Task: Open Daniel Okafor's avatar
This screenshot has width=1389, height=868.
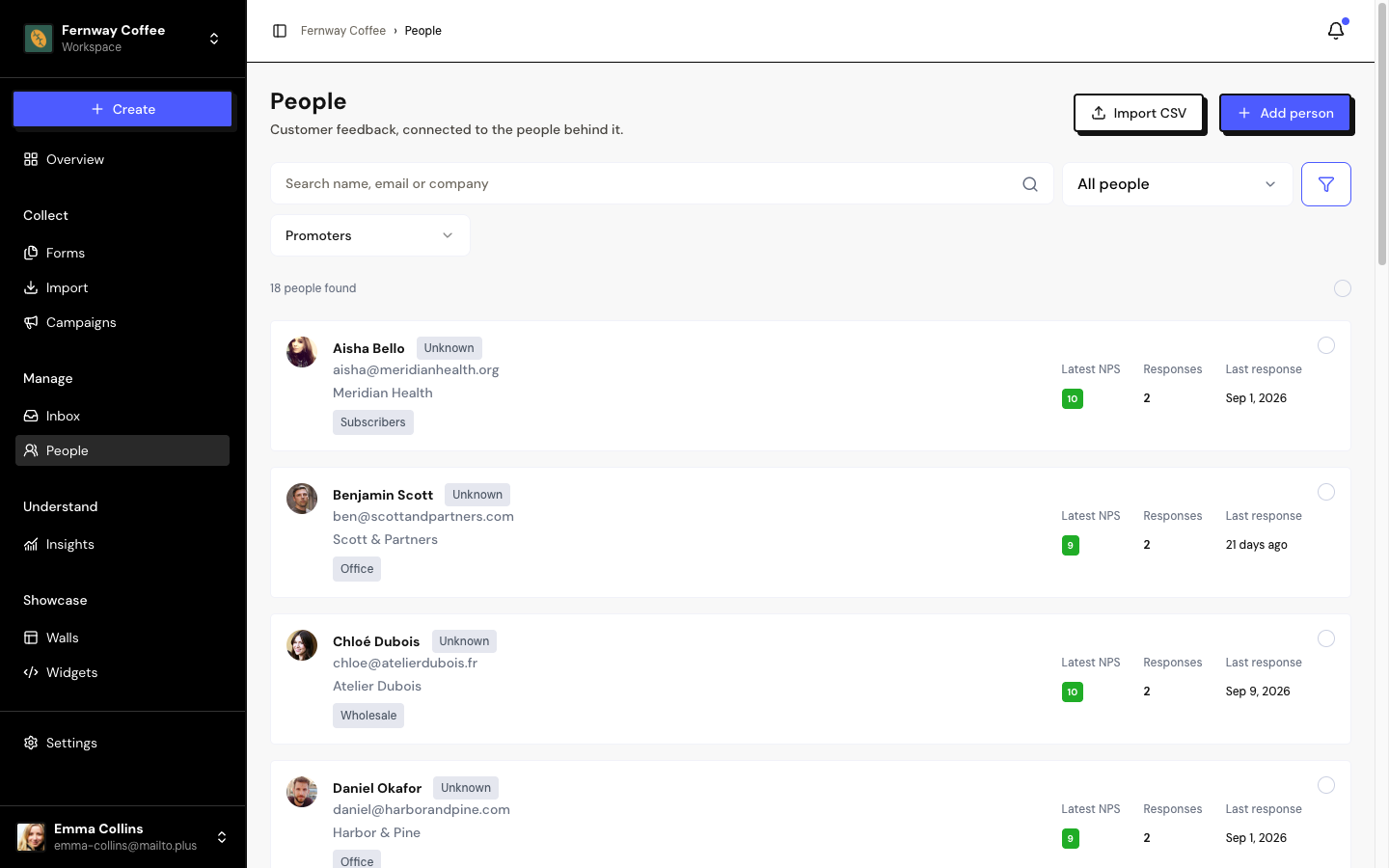Action: coord(302,792)
